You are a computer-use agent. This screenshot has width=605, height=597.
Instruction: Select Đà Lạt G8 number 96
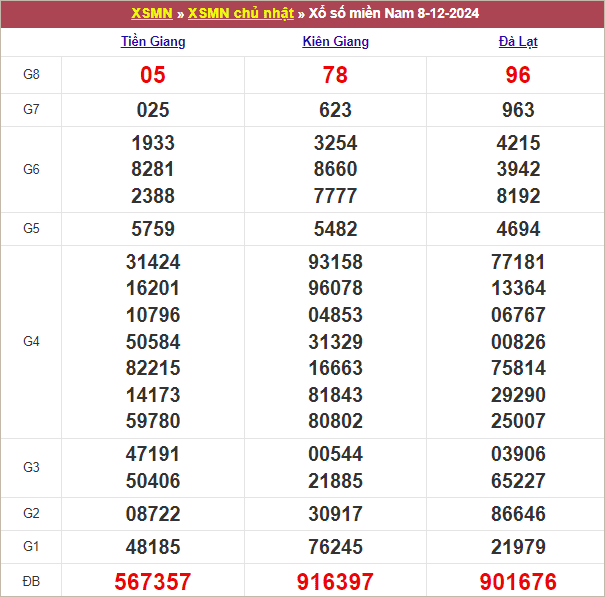coord(518,75)
